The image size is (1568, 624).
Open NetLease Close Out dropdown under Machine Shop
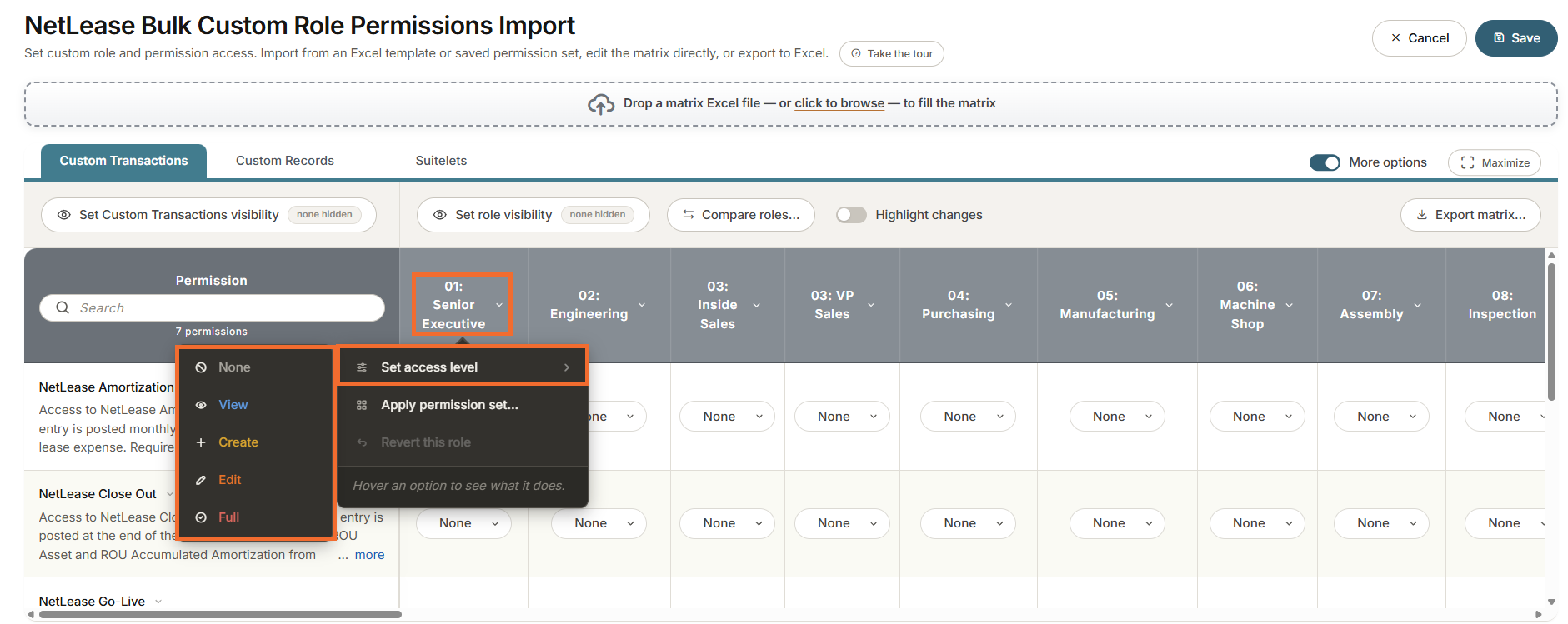[1257, 523]
